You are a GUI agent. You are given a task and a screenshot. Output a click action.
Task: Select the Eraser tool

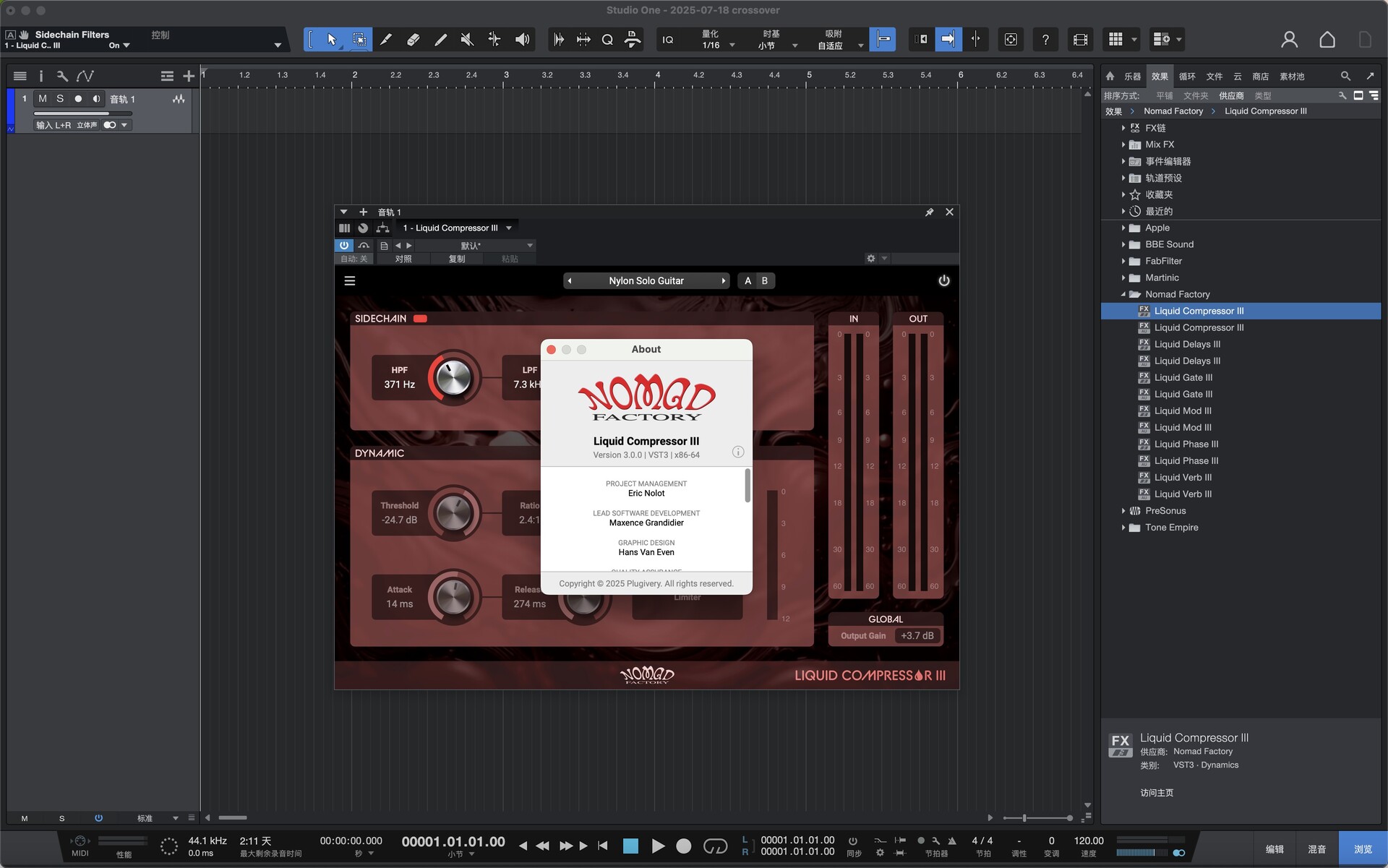[x=413, y=40]
